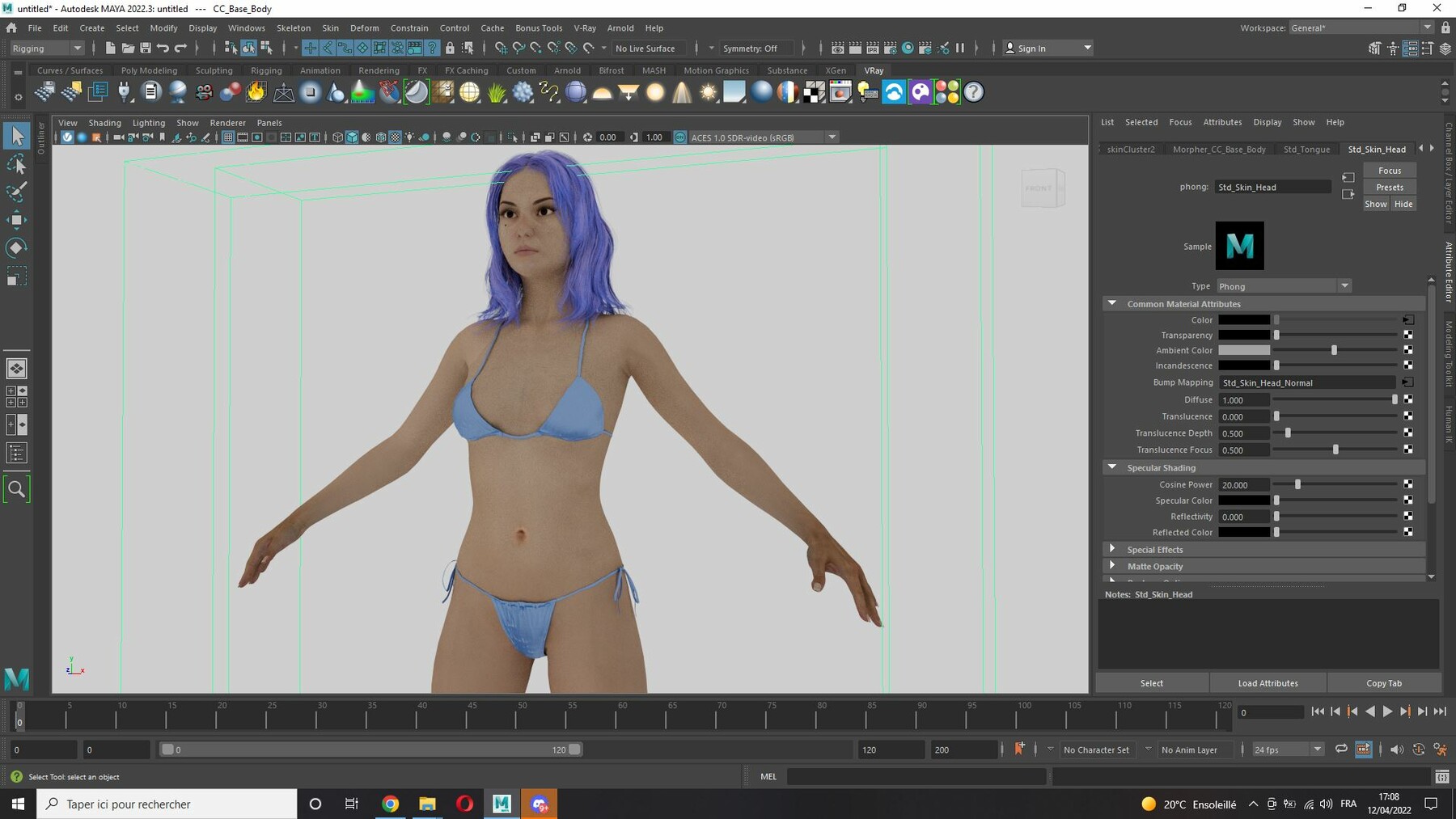1456x819 pixels.
Task: Open the Deform menu
Action: [364, 27]
